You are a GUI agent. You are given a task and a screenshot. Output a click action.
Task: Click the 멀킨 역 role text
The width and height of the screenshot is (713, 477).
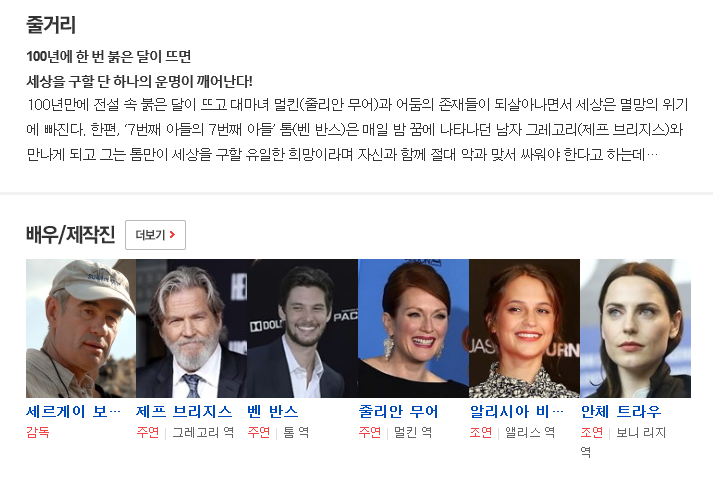click(x=413, y=432)
